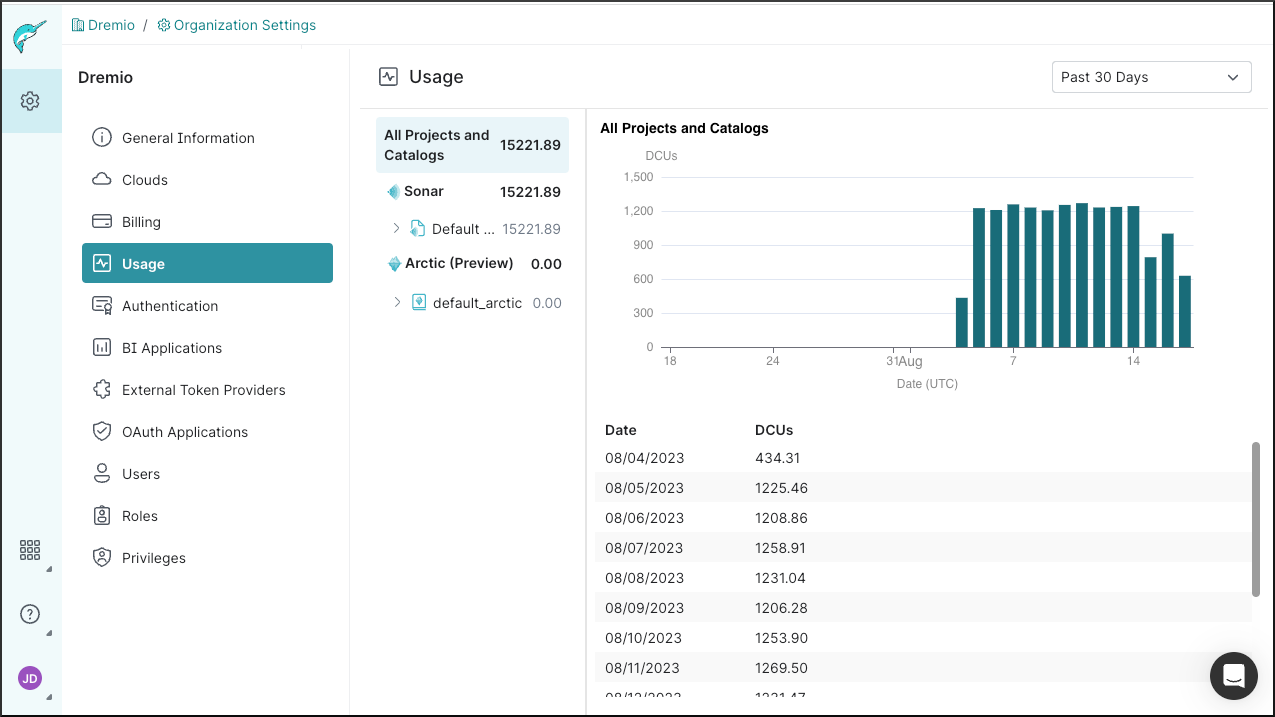The height and width of the screenshot is (717, 1275).
Task: Click the Dremio breadcrumb link
Action: (x=110, y=25)
